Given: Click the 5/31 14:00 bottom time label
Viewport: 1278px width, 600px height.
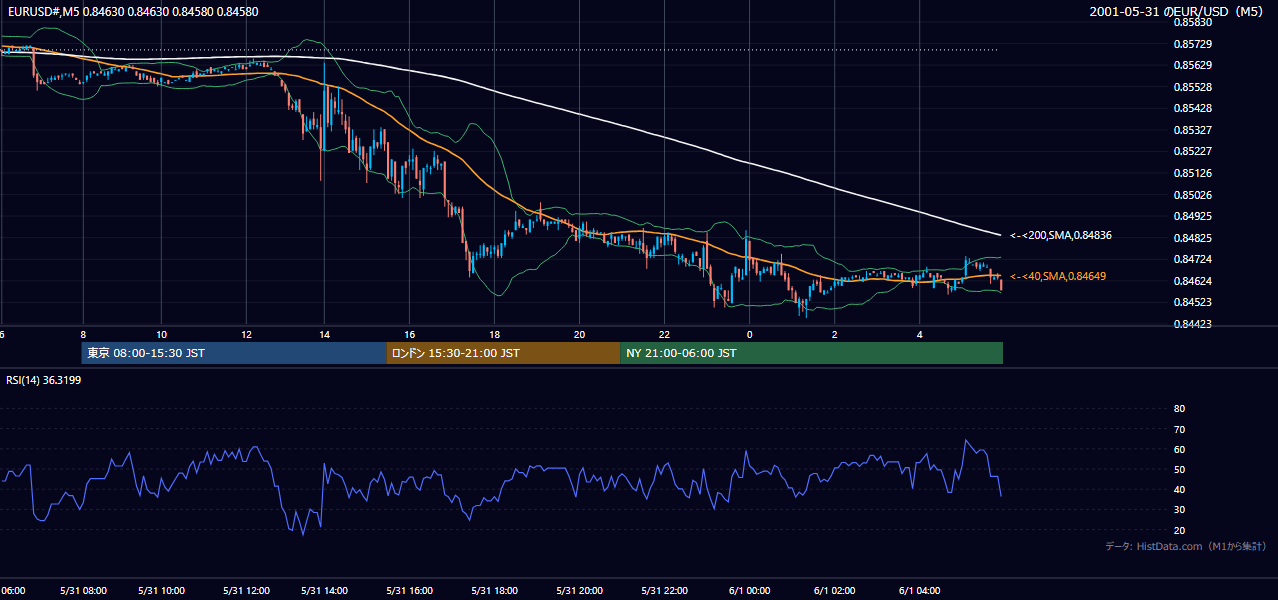Looking at the screenshot, I should coord(324,590).
